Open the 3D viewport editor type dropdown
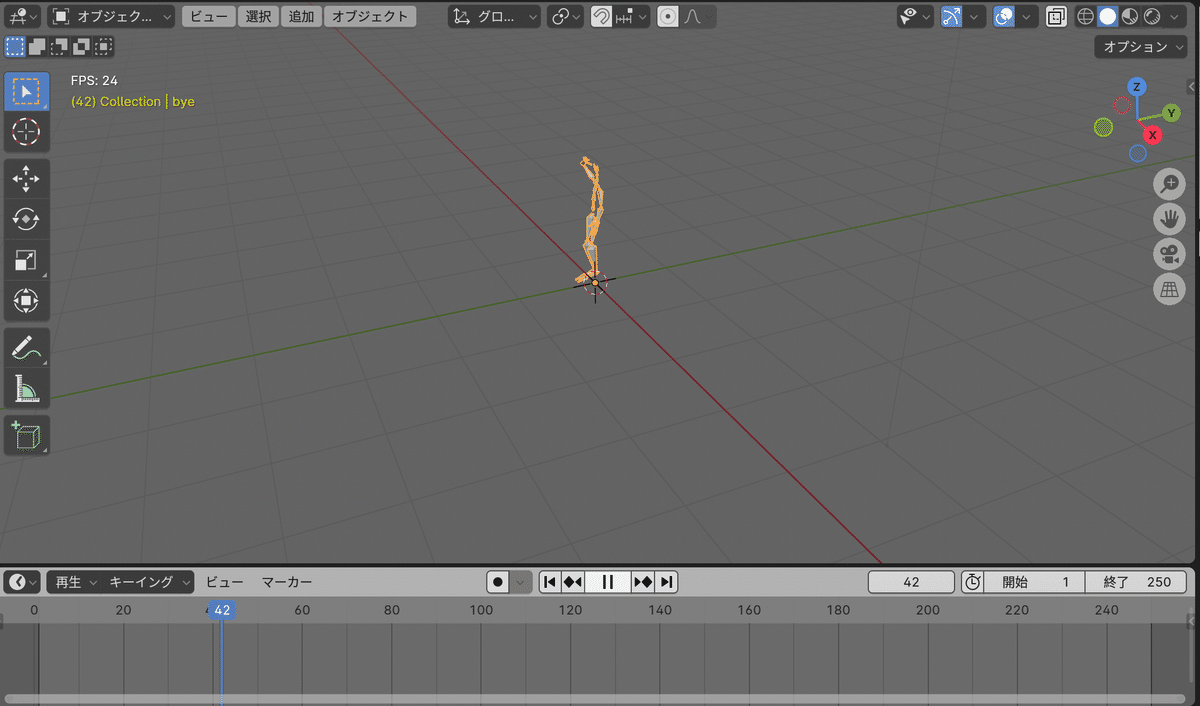 pos(21,16)
